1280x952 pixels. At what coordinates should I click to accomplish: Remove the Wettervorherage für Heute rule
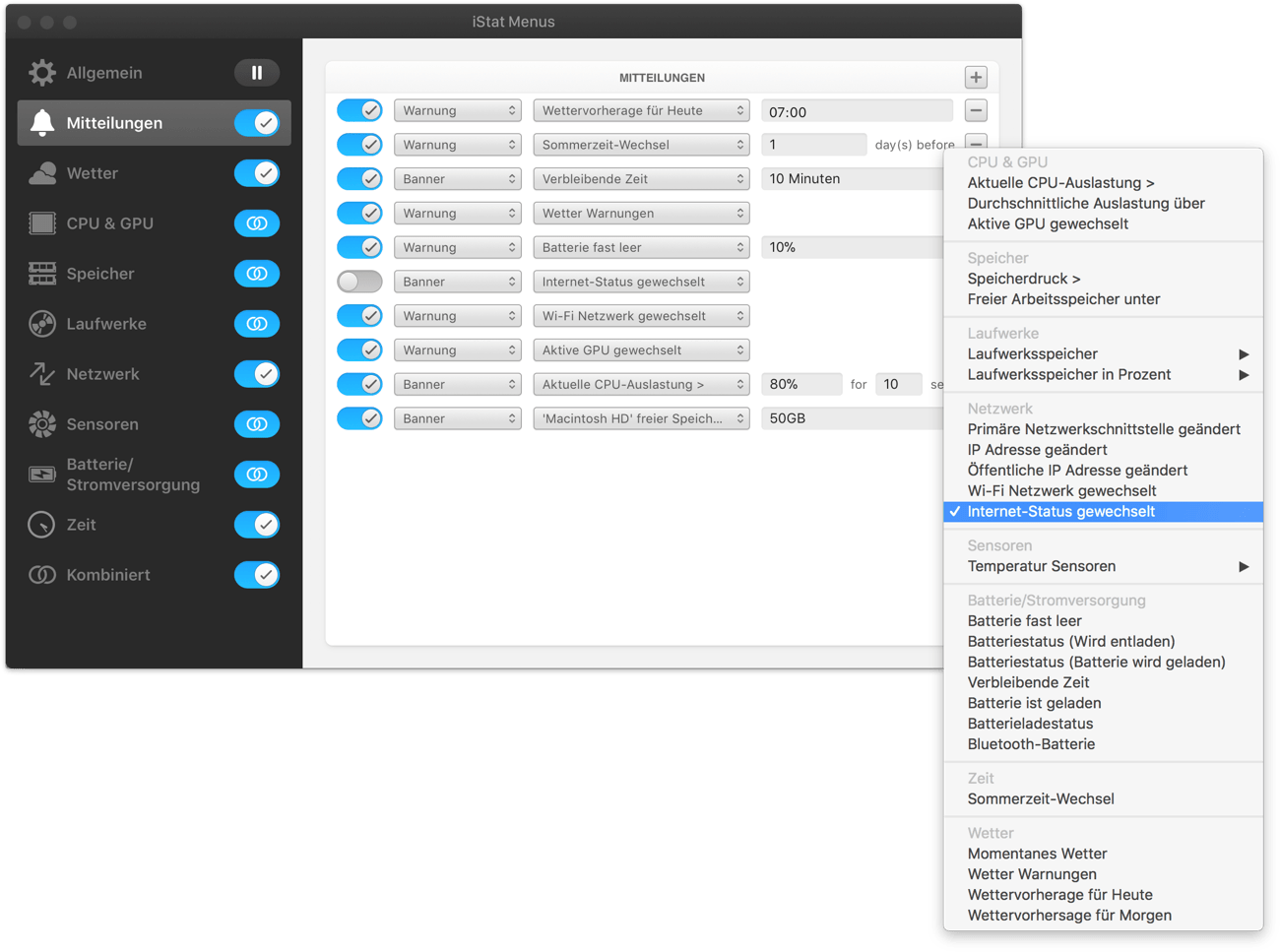(x=976, y=110)
